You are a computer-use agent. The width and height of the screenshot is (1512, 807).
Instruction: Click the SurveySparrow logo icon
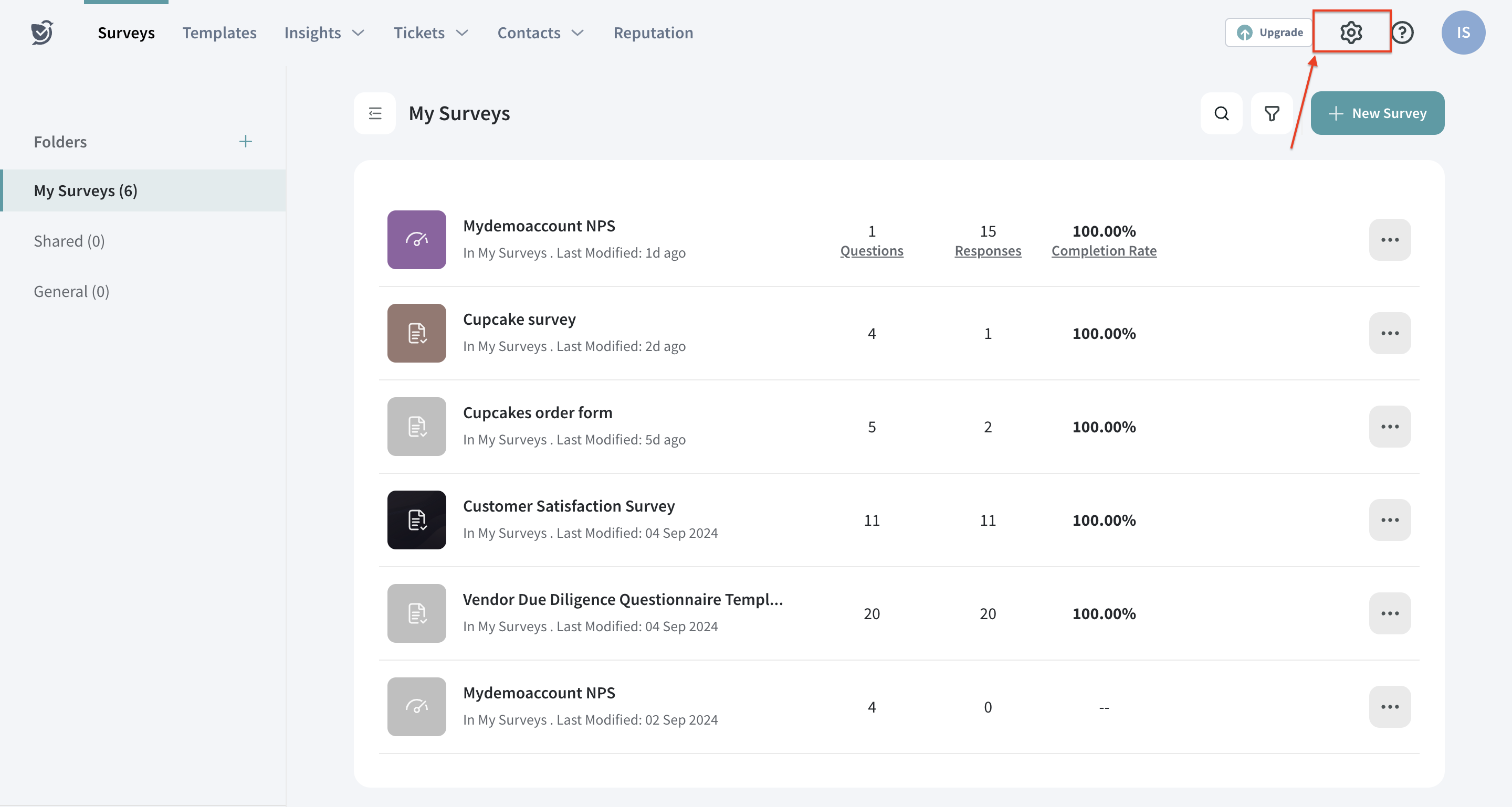[x=42, y=32]
